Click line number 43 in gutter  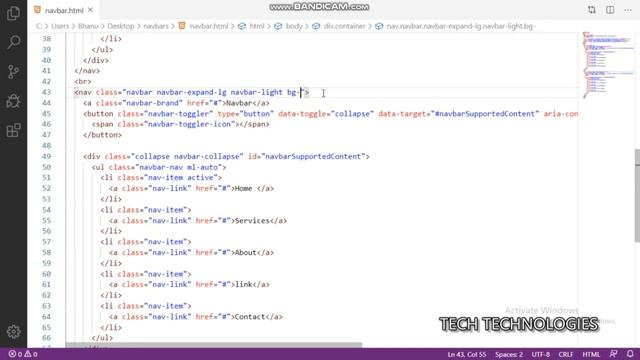tap(47, 92)
